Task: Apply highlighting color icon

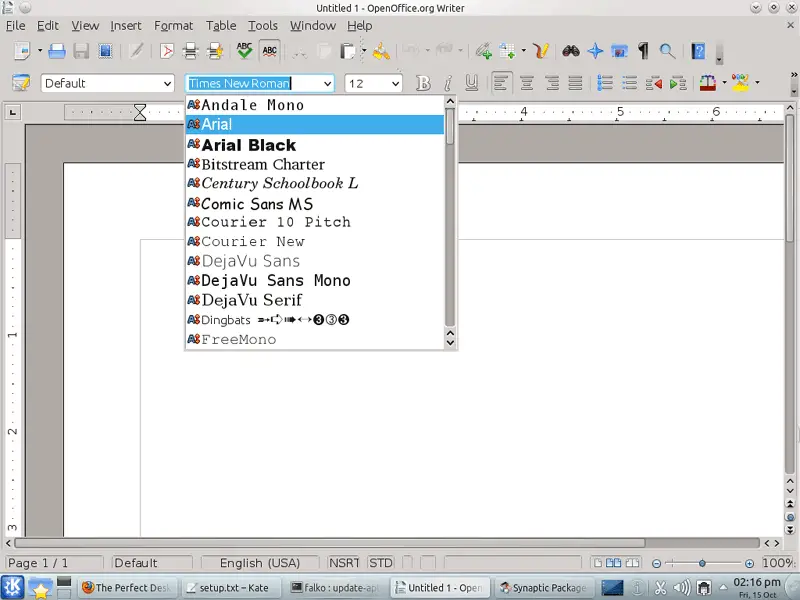Action: click(740, 83)
